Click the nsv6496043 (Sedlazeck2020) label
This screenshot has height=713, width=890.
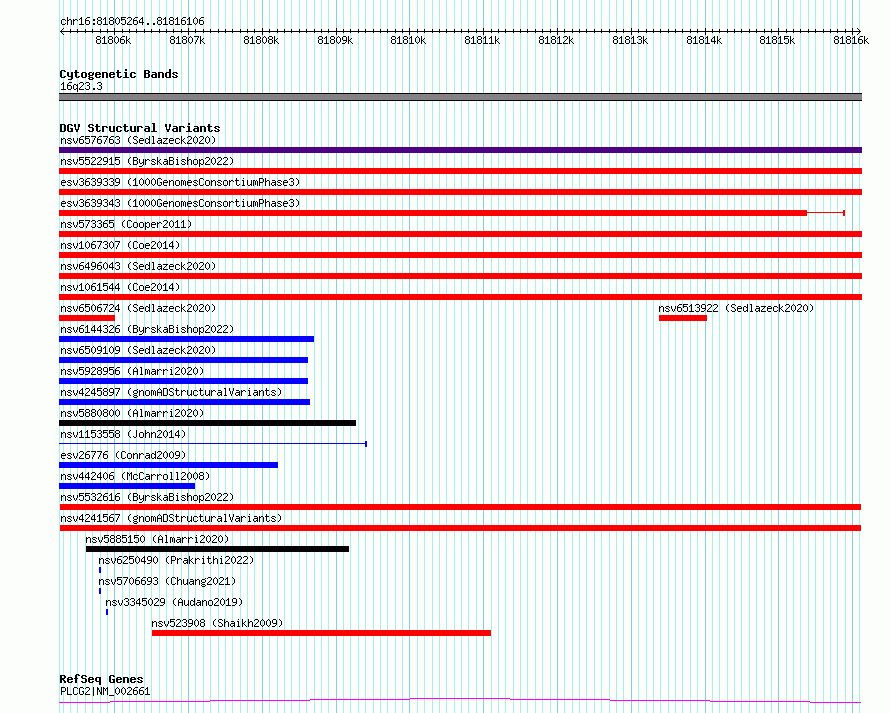(x=138, y=266)
